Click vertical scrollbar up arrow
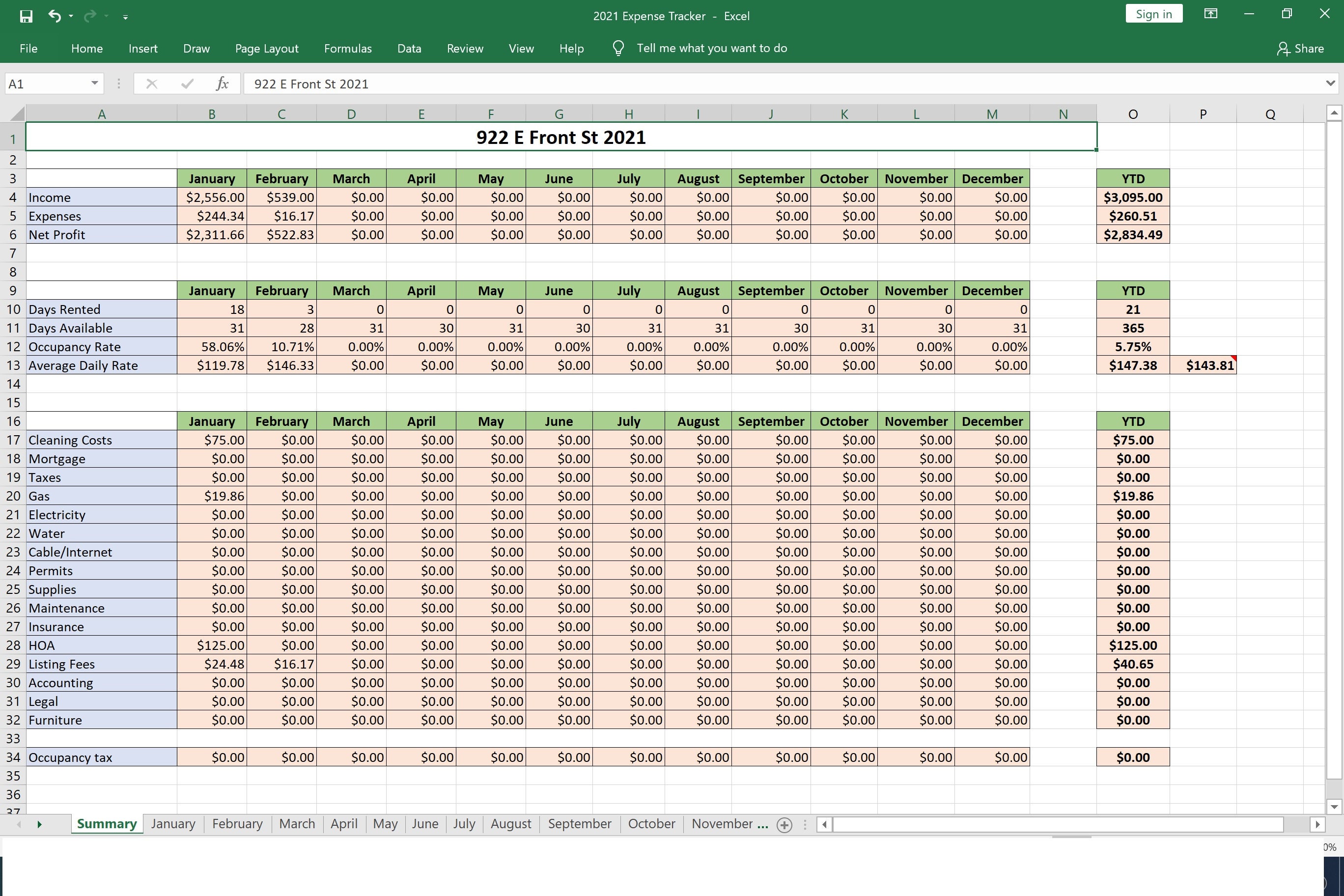Screen dimensions: 1344x896 coord(1334,113)
